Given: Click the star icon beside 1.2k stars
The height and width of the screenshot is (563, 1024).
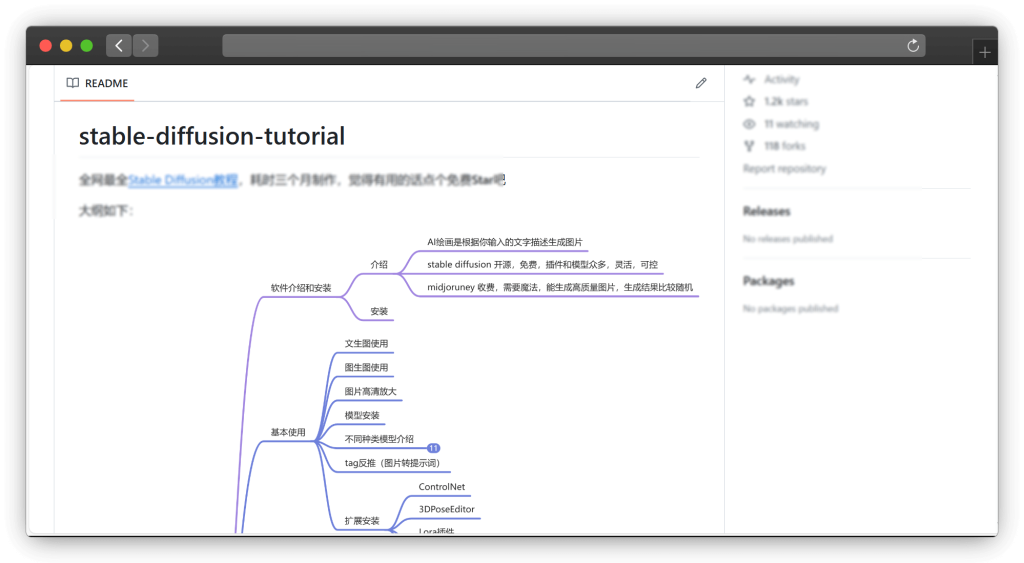Looking at the screenshot, I should coord(749,101).
